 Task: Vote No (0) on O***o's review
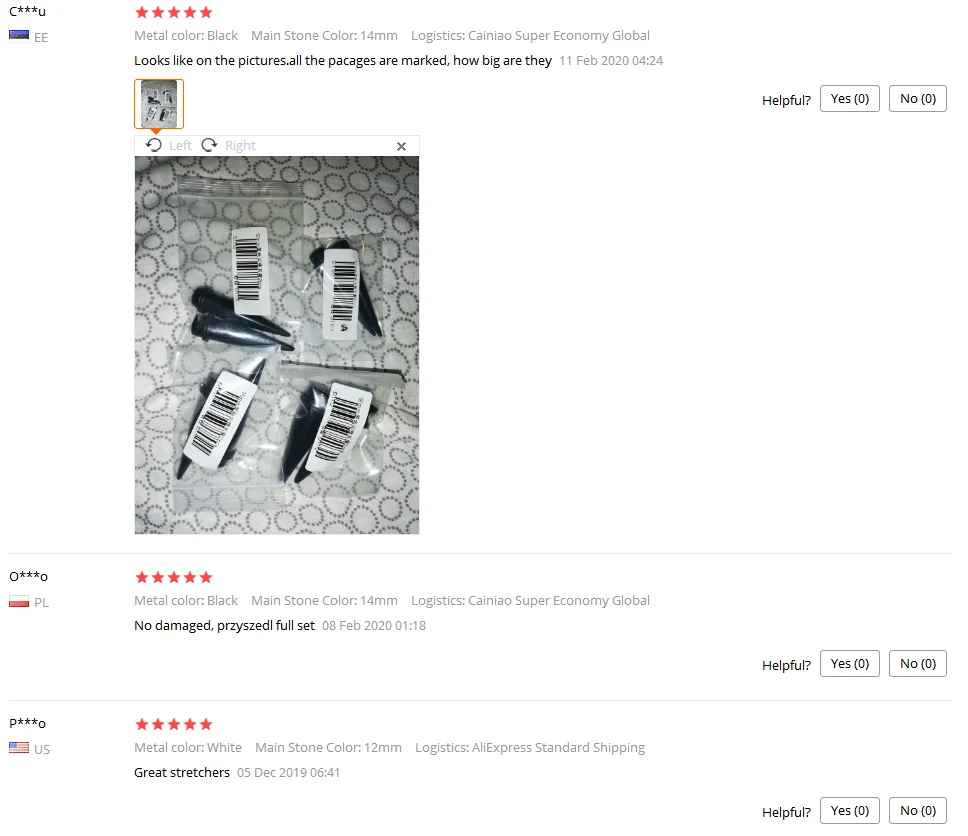(917, 664)
